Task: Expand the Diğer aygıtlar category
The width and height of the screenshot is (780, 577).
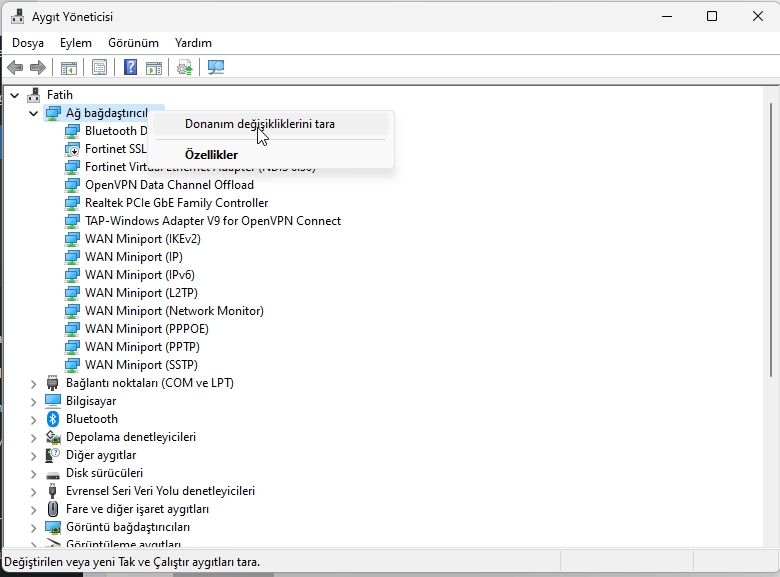Action: pyautogui.click(x=33, y=456)
